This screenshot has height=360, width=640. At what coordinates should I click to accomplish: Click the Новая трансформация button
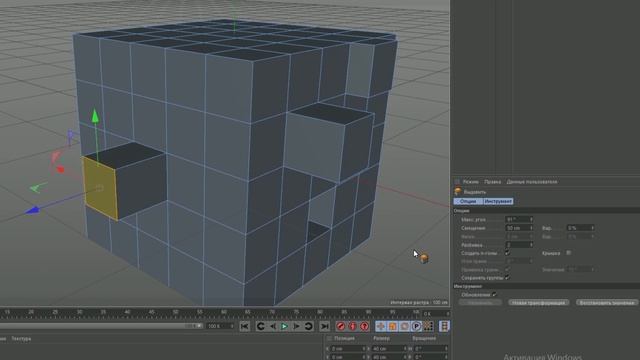tap(538, 303)
